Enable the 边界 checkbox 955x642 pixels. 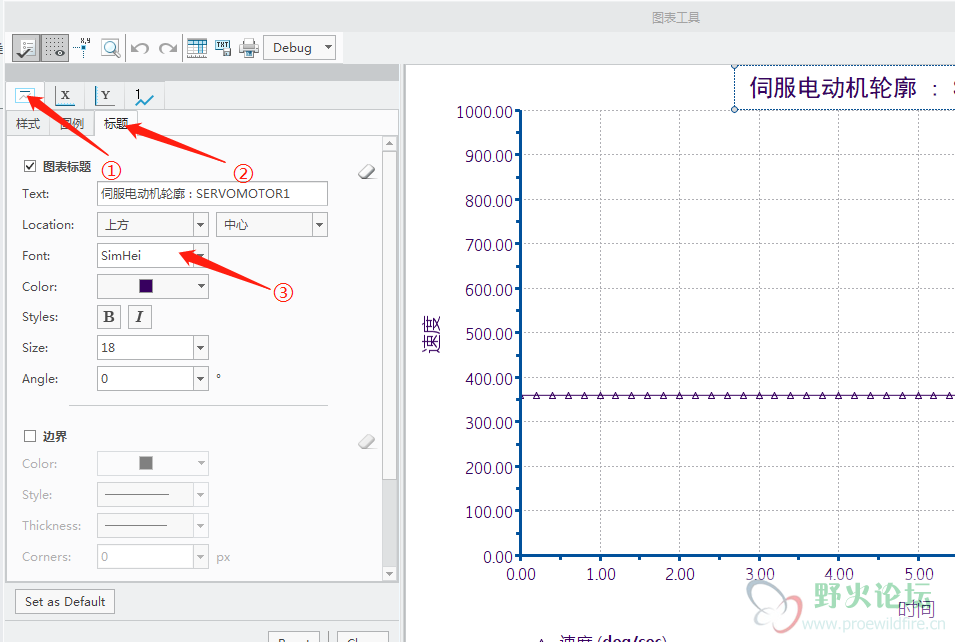tap(30, 436)
